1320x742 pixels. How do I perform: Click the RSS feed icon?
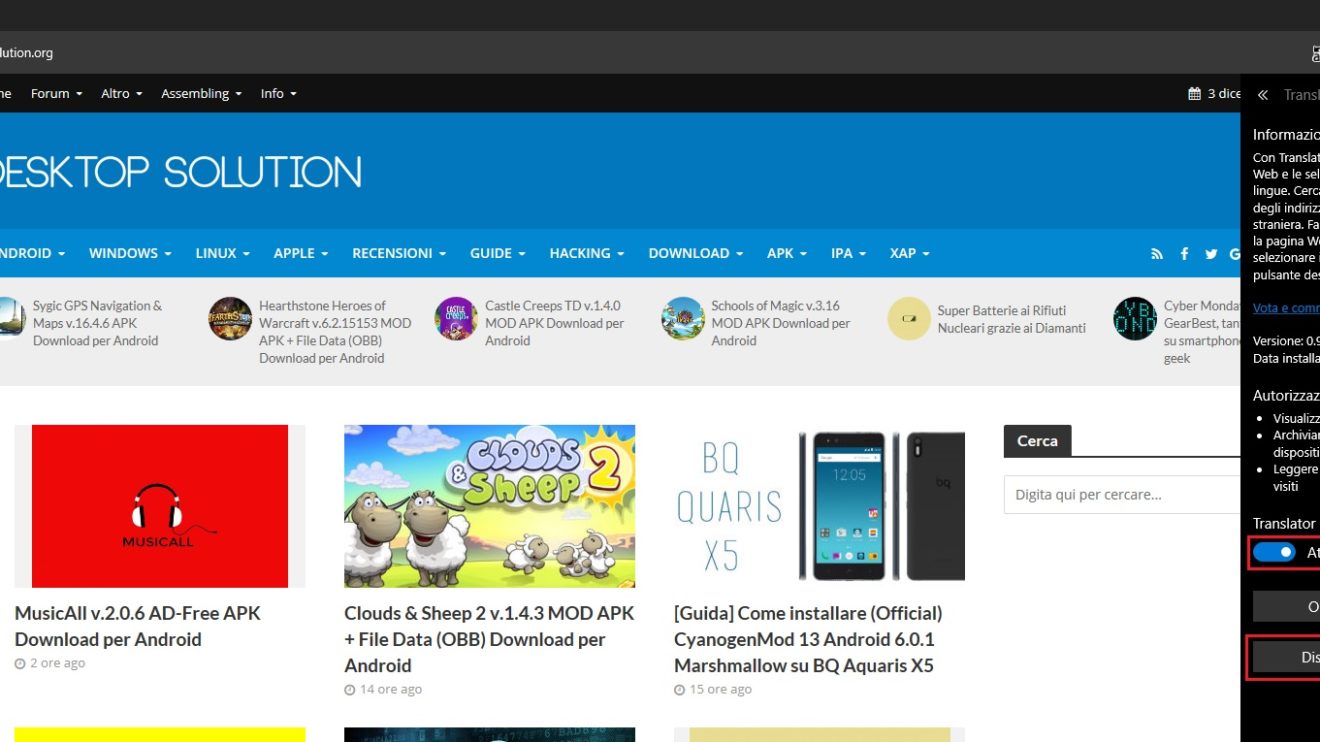click(1157, 254)
